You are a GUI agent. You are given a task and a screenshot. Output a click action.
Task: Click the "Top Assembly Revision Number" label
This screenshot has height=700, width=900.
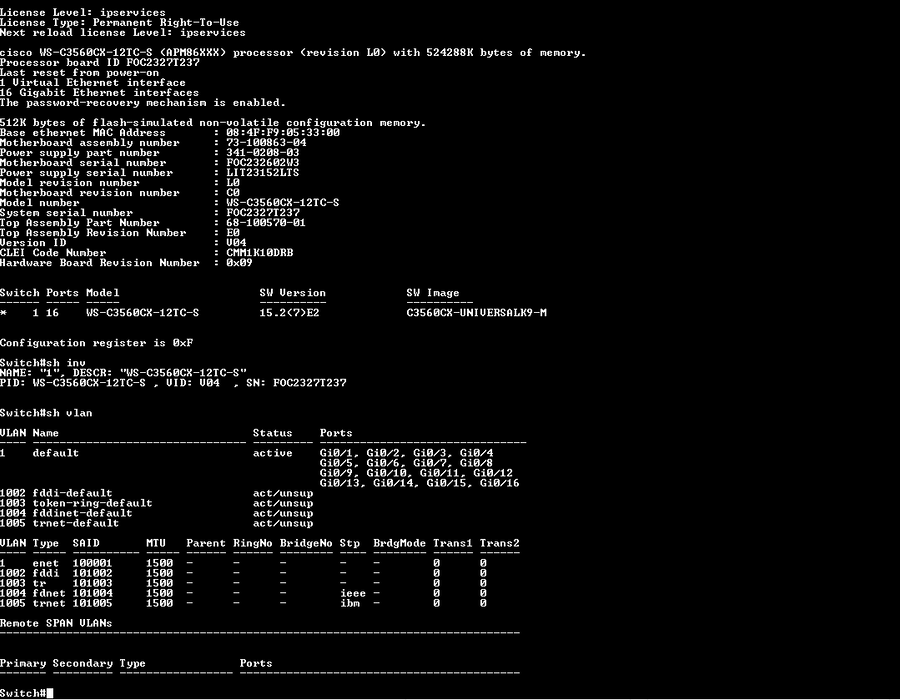point(93,233)
